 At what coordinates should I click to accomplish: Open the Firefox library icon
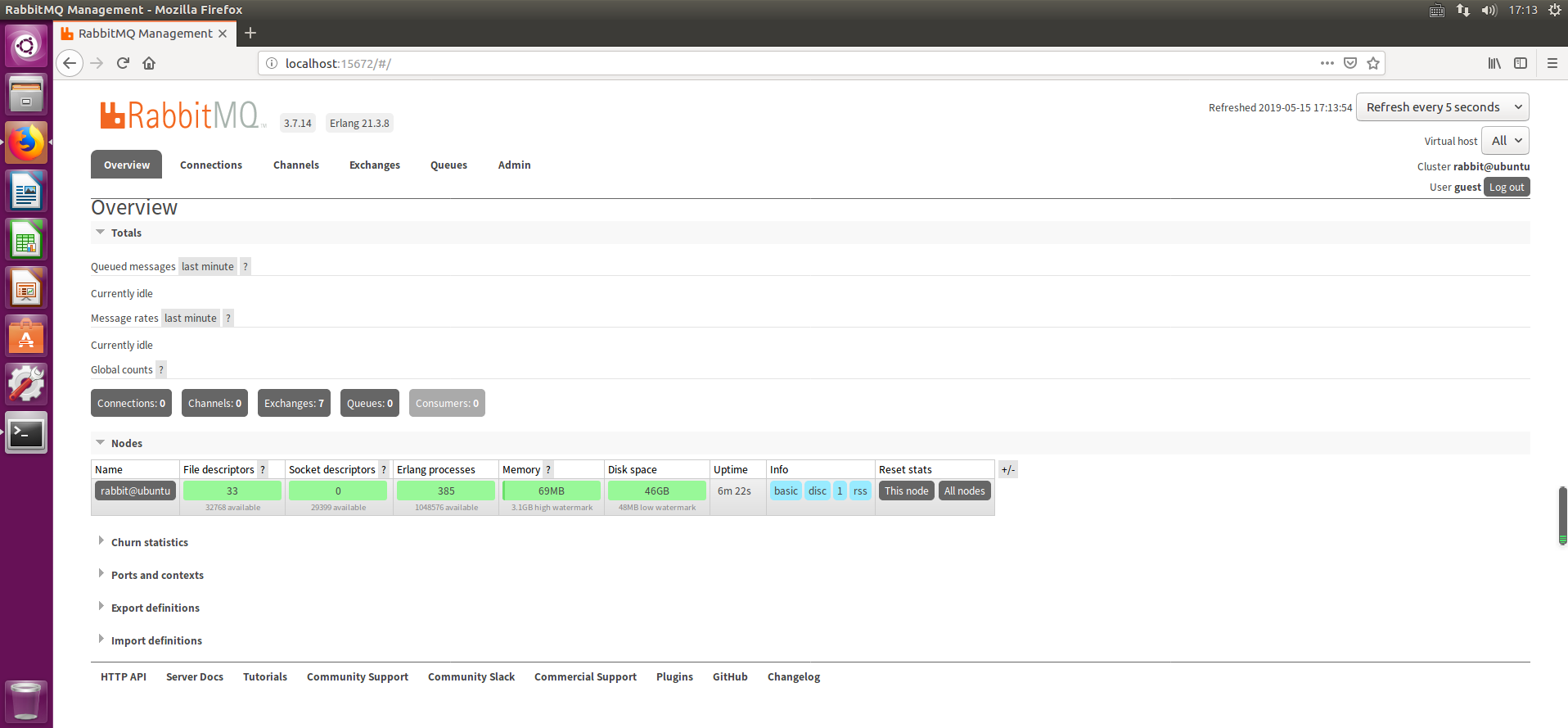click(1494, 63)
